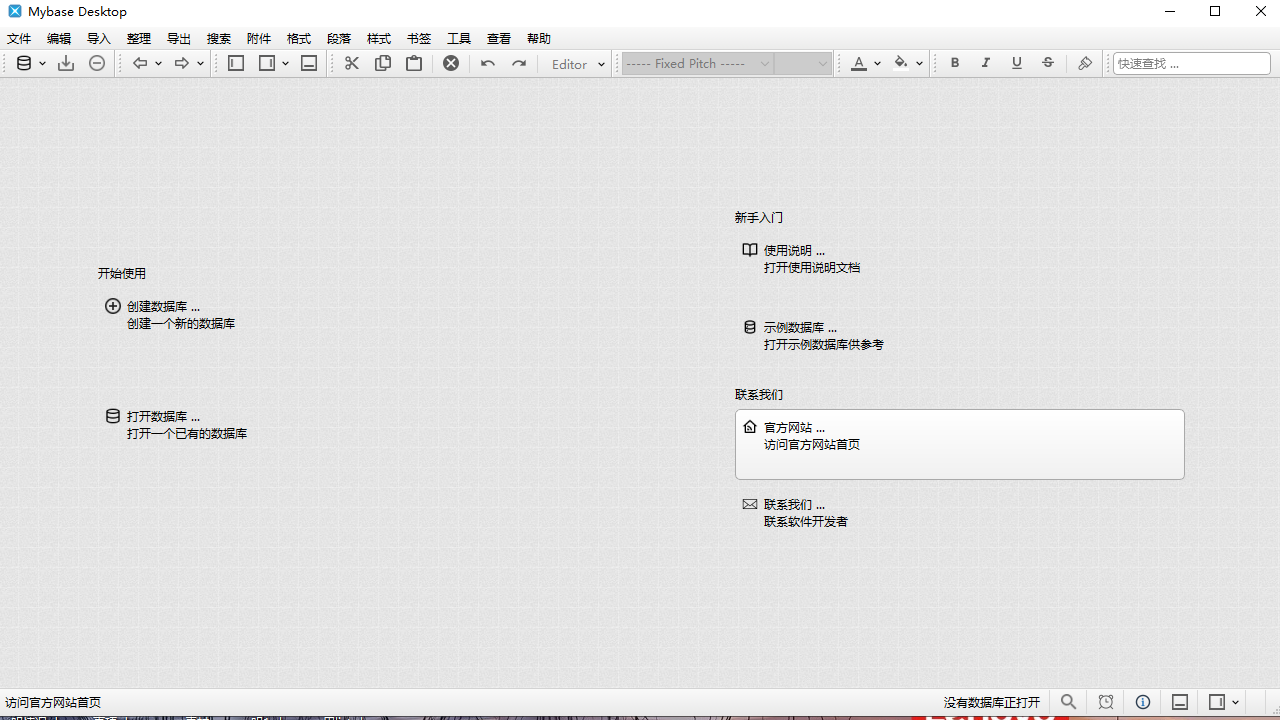
Task: Select the Cut tool in the toolbar
Action: (x=351, y=63)
